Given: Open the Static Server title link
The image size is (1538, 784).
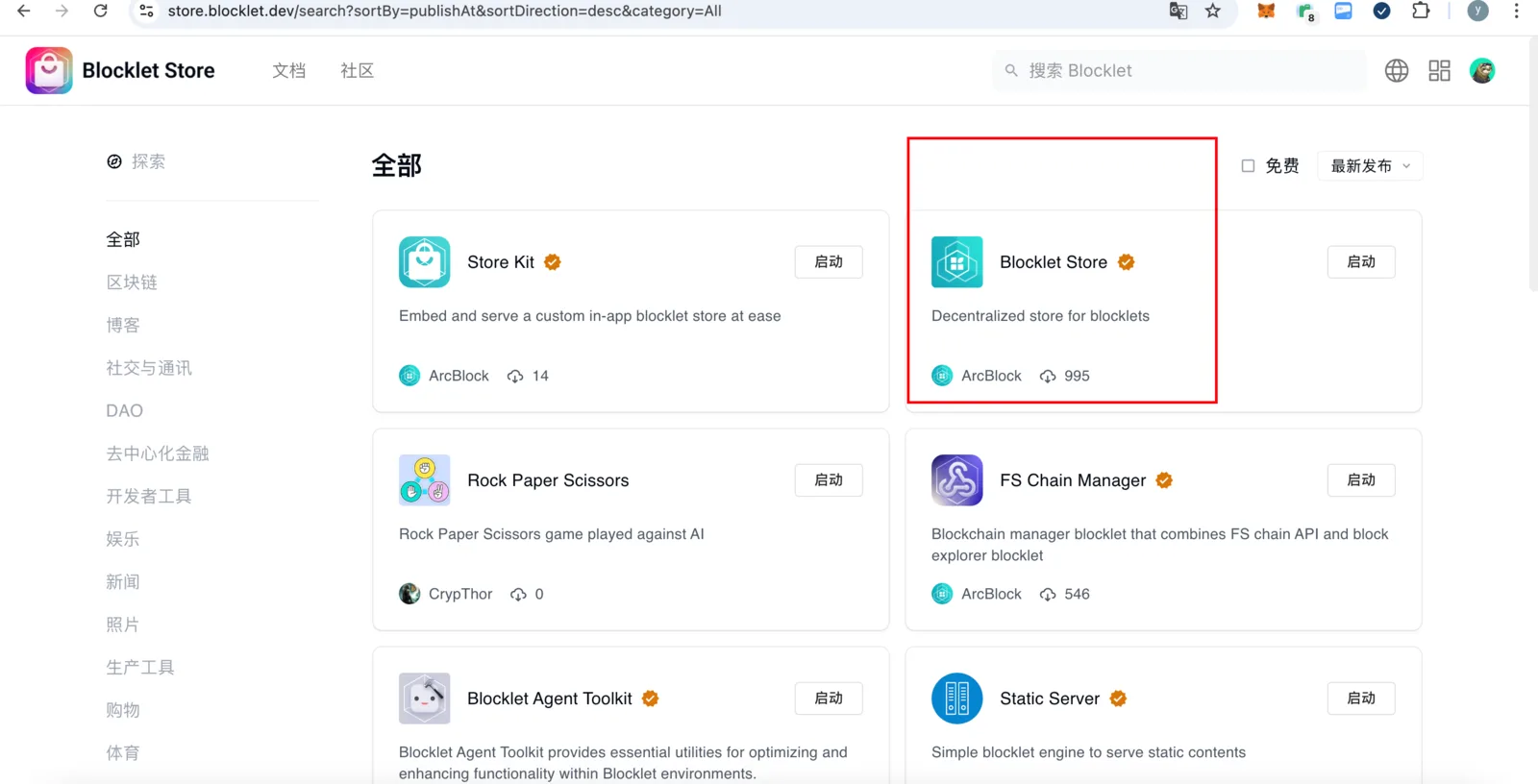Looking at the screenshot, I should [1050, 698].
